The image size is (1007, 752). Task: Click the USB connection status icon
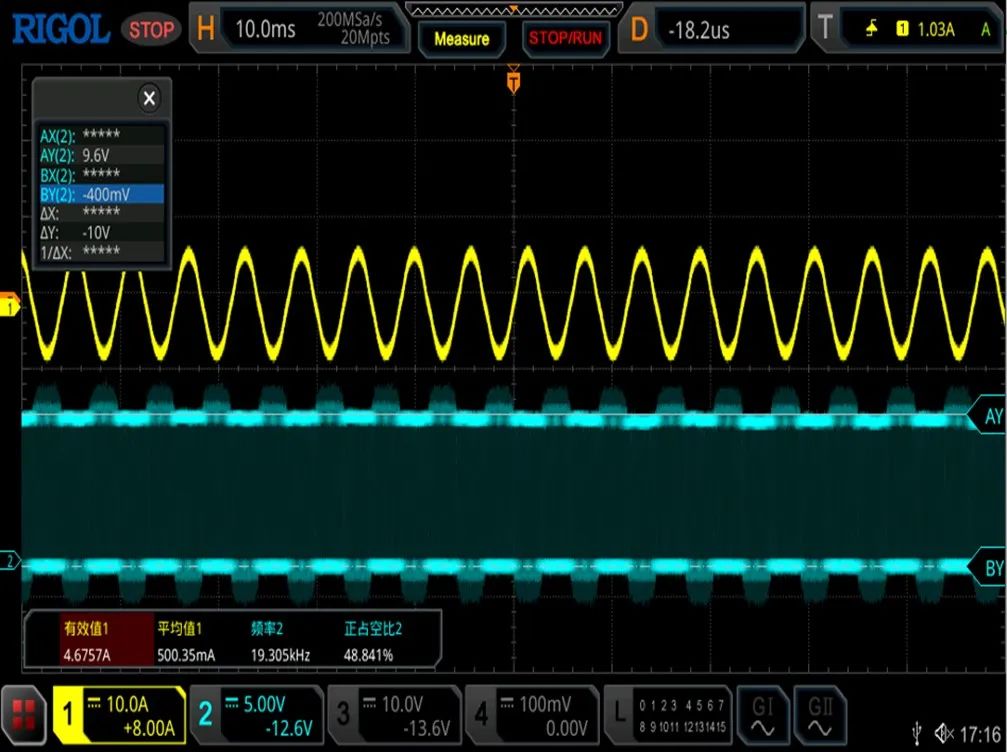pyautogui.click(x=918, y=733)
